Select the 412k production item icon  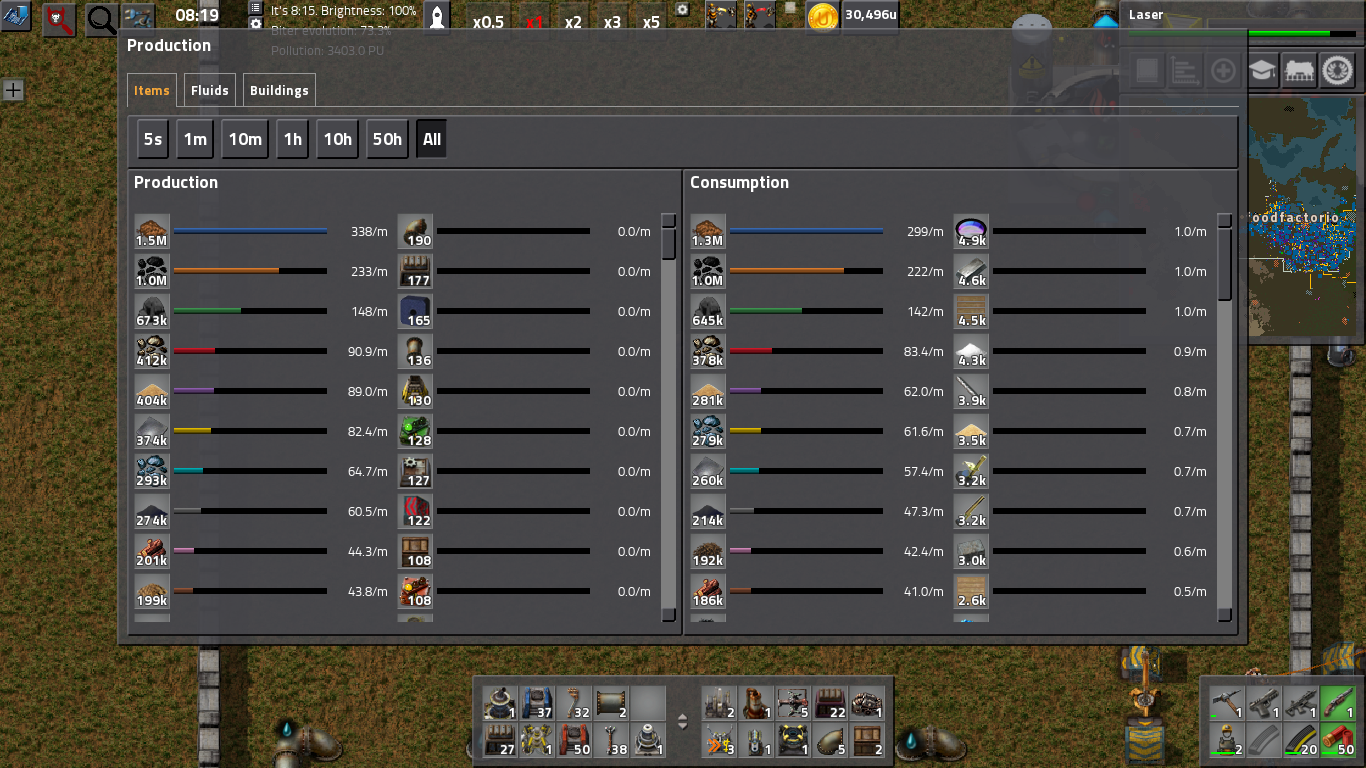point(152,351)
